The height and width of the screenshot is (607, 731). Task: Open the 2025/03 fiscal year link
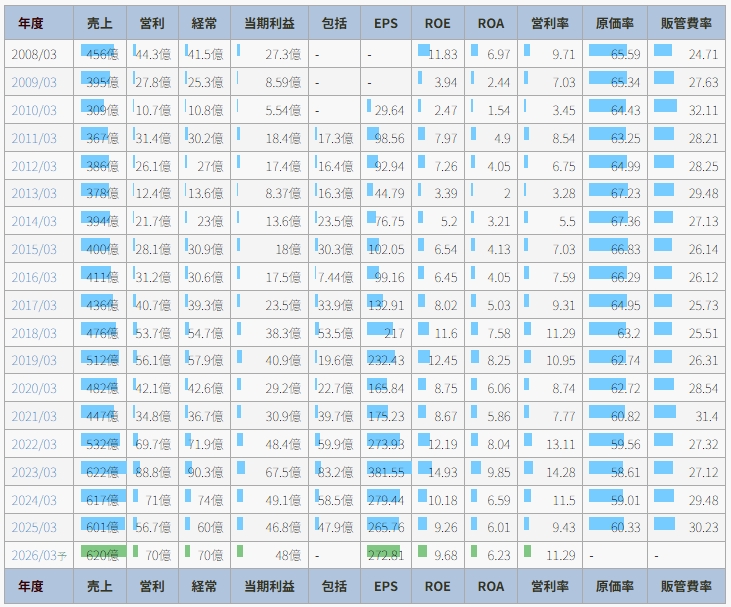click(34, 527)
